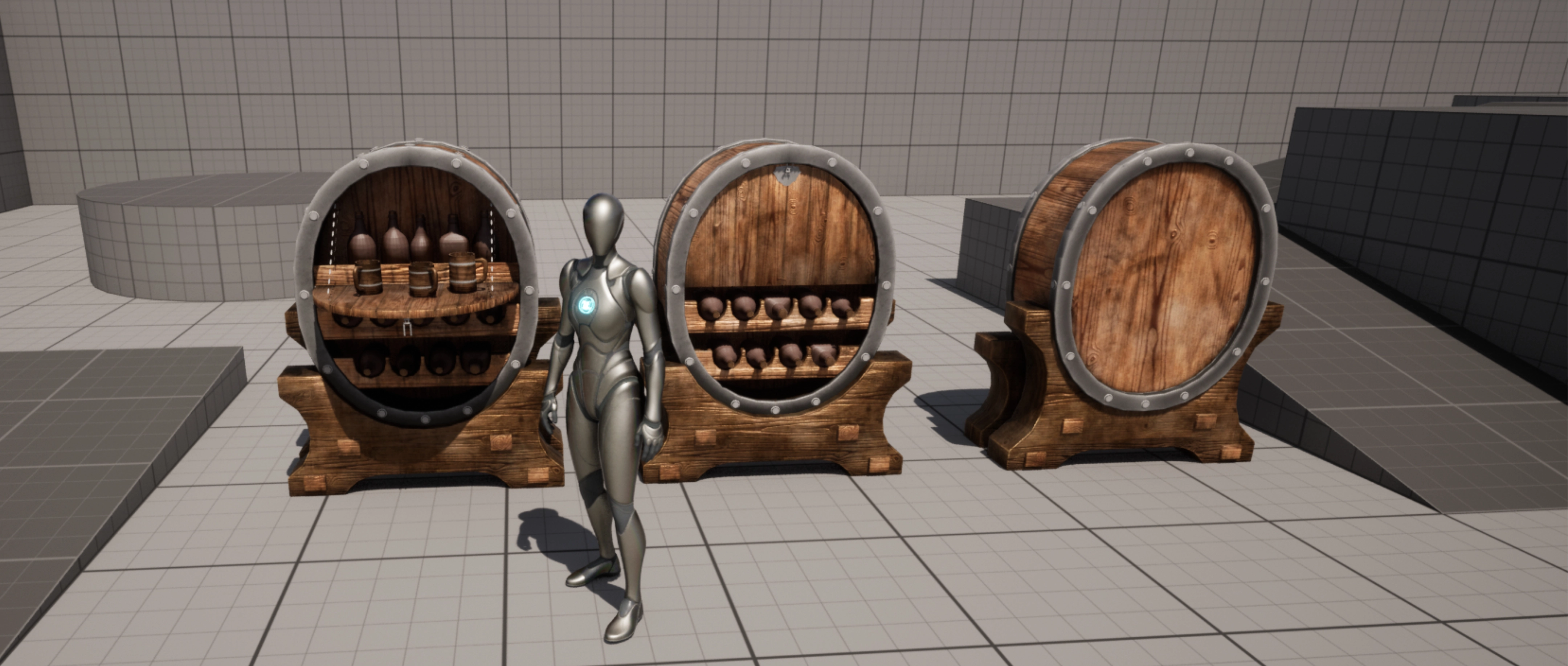This screenshot has height=666, width=1568.
Task: Select the robot mannequin's head
Action: [603, 224]
